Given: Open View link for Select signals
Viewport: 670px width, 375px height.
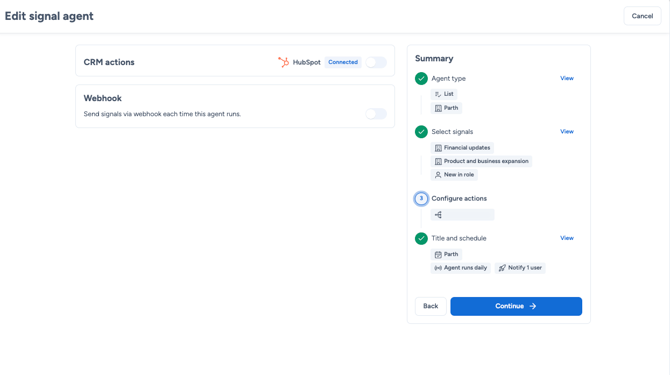Looking at the screenshot, I should click(x=567, y=132).
